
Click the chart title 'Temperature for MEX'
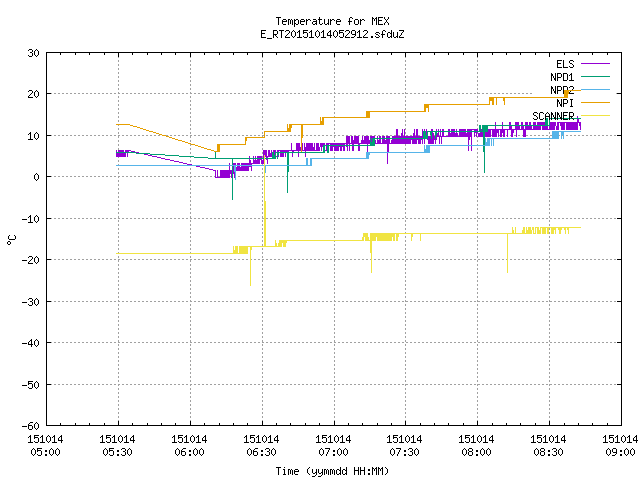(x=332, y=21)
